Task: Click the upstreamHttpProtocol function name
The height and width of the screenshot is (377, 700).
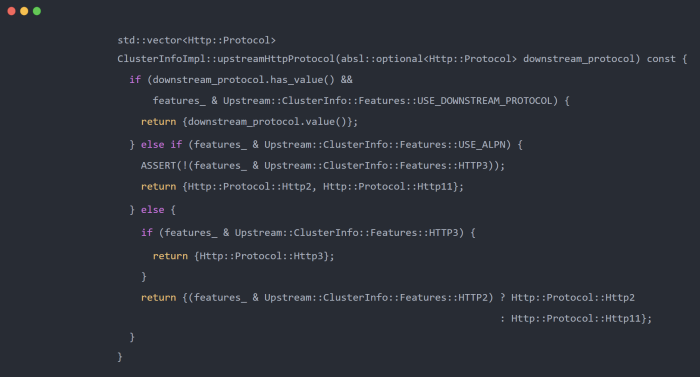Action: coord(276,59)
